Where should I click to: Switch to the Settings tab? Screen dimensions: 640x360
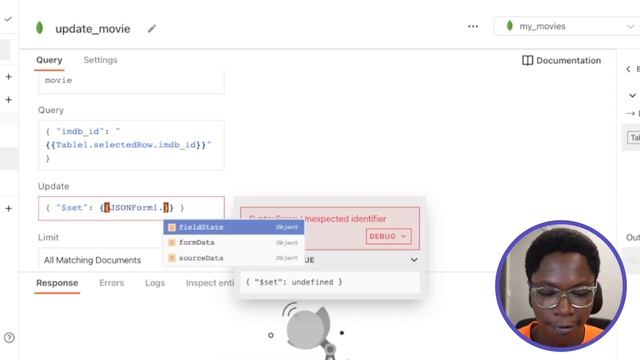(100, 60)
